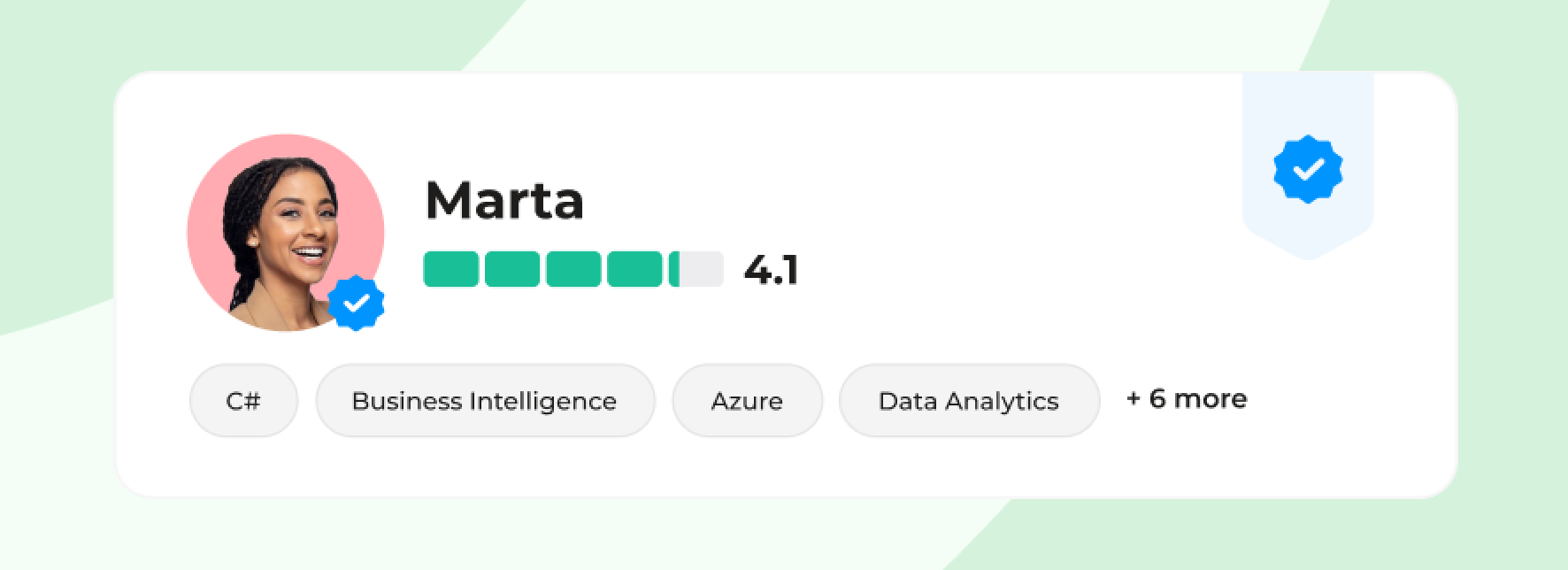Select the C# skill tag
The height and width of the screenshot is (570, 1568).
tap(243, 401)
